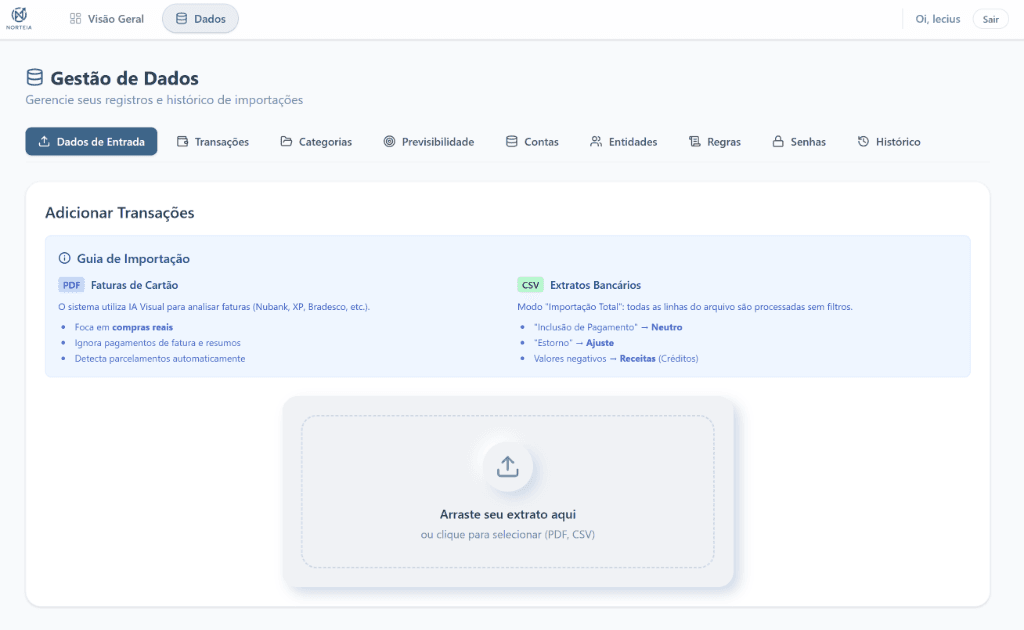Switch to the Transações tab

212,142
